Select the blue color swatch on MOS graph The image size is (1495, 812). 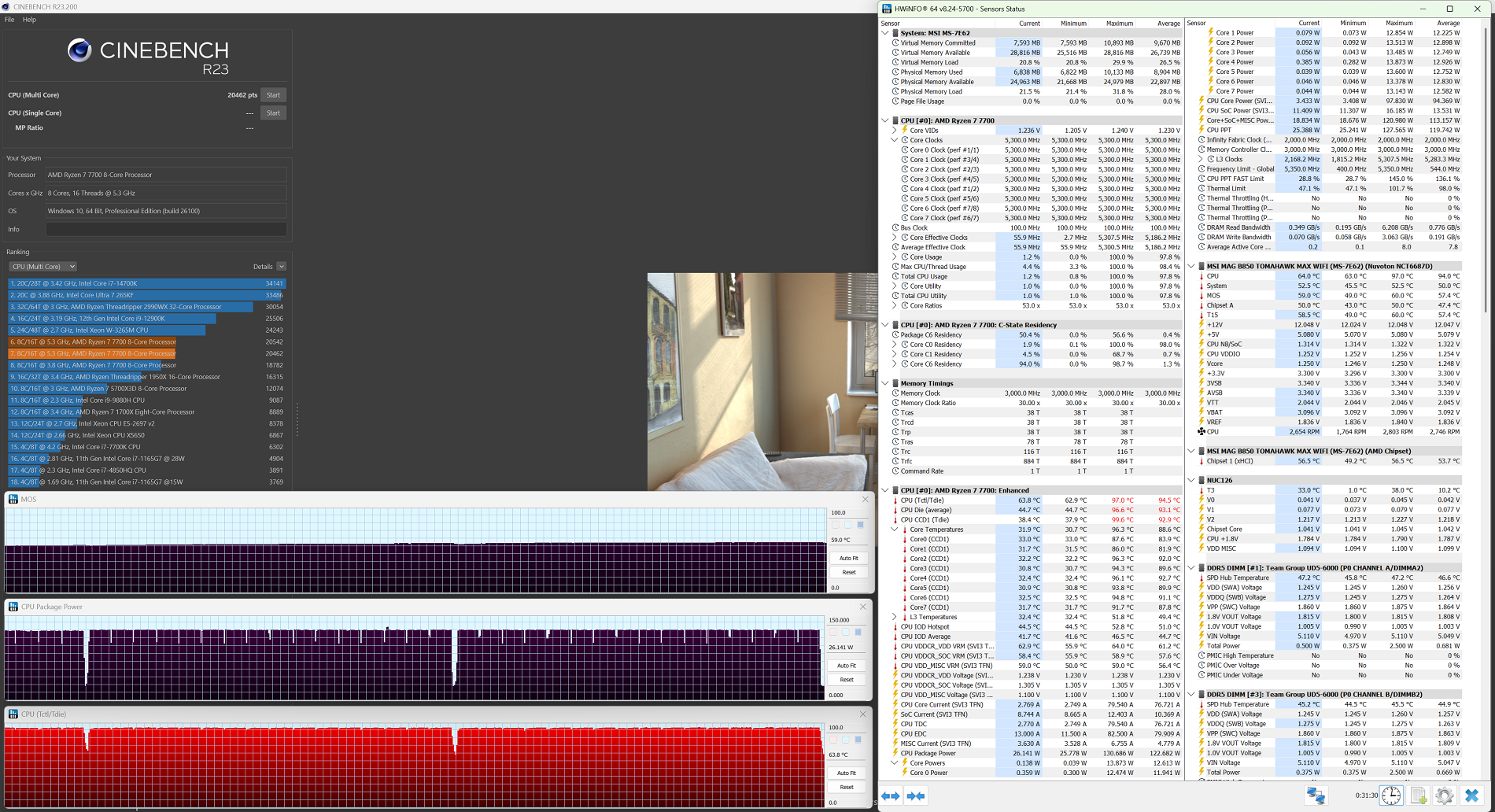(860, 525)
